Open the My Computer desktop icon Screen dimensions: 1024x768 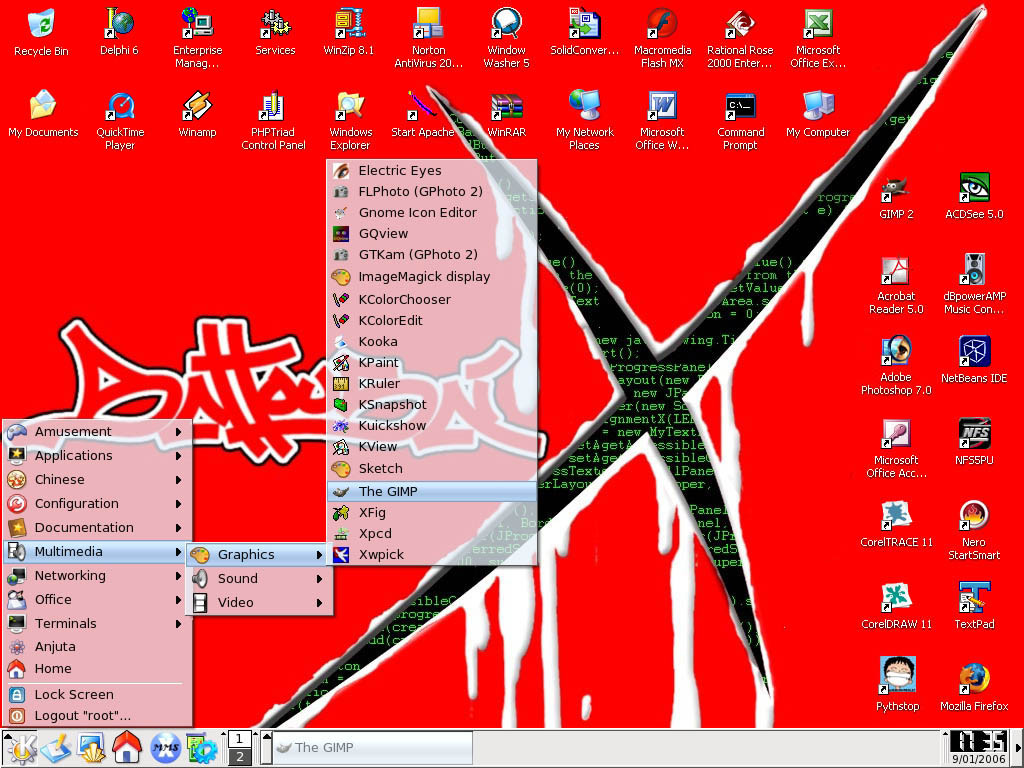[818, 114]
